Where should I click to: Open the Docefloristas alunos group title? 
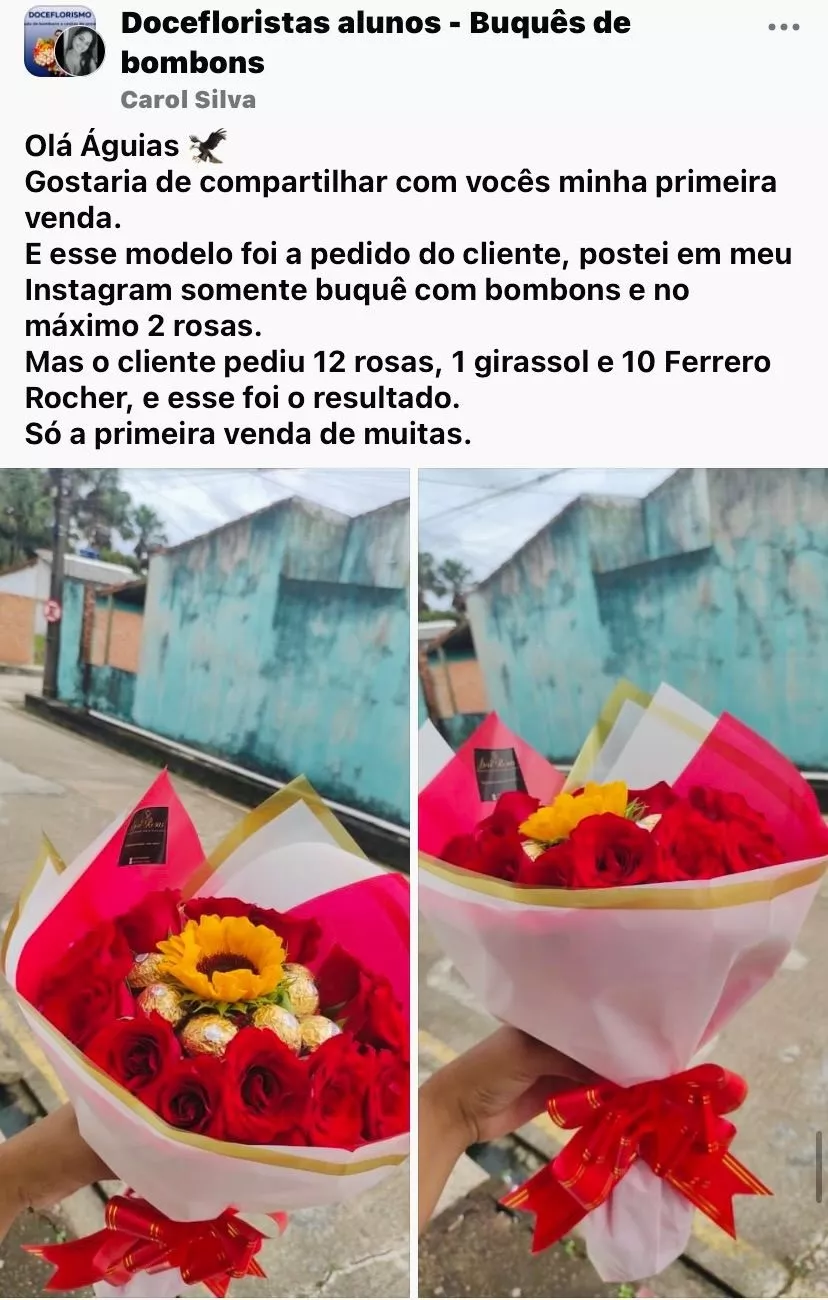point(376,42)
